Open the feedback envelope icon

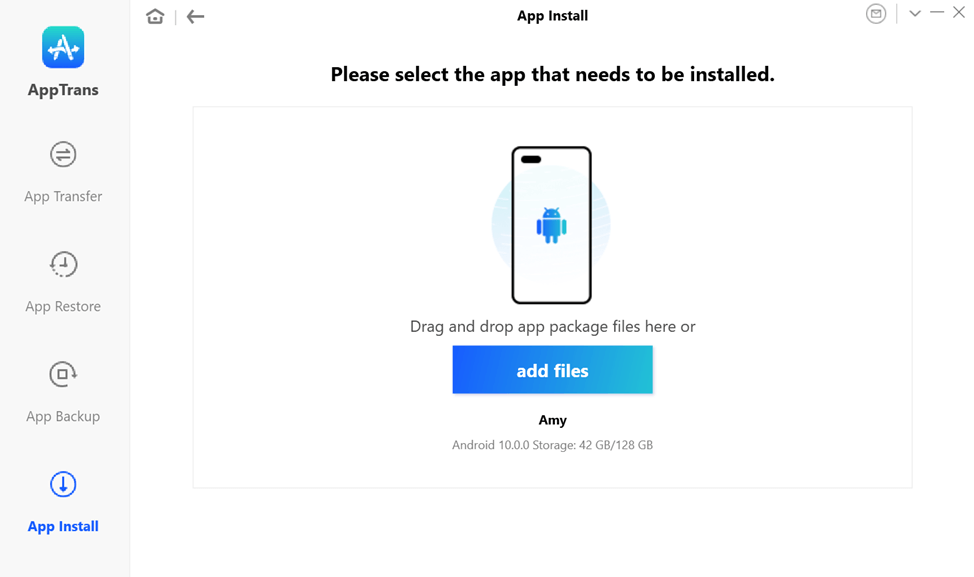pos(876,13)
